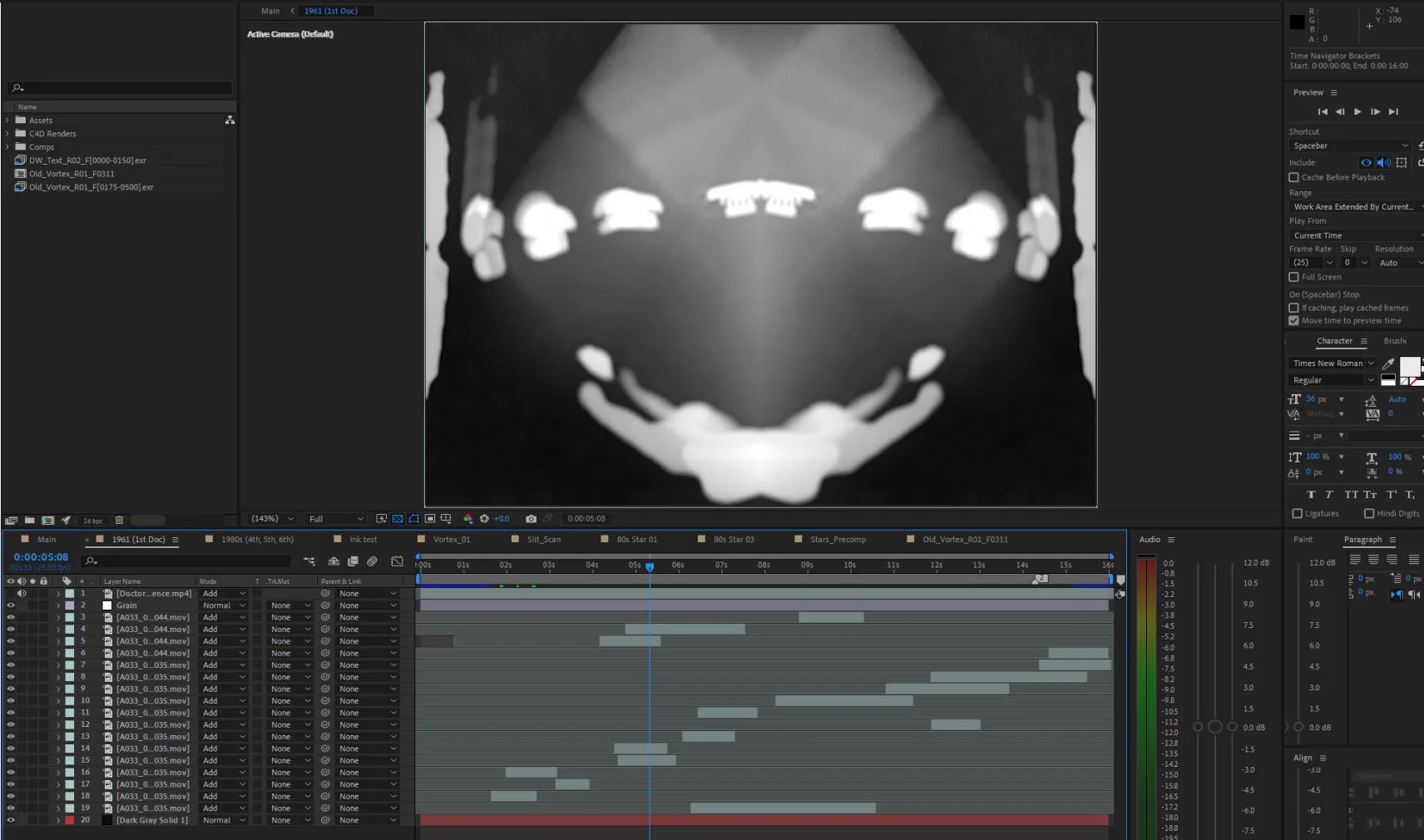Apply Faux Italic text style
Image resolution: width=1424 pixels, height=840 pixels.
[1329, 495]
